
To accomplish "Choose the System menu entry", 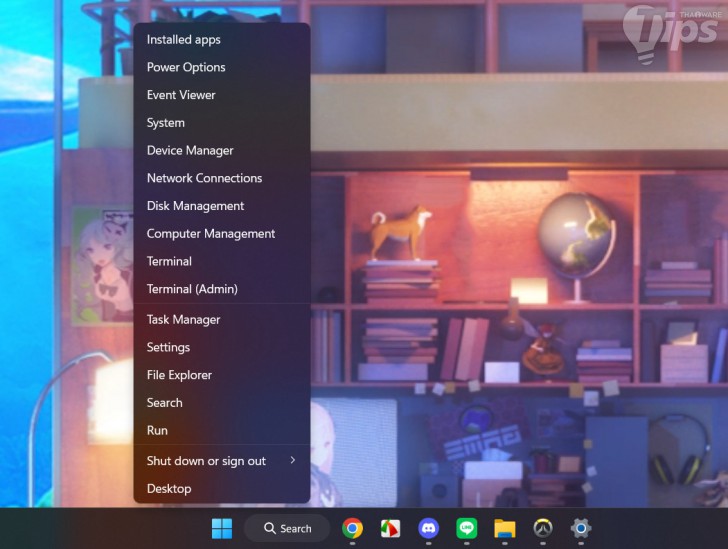I will point(222,123).
